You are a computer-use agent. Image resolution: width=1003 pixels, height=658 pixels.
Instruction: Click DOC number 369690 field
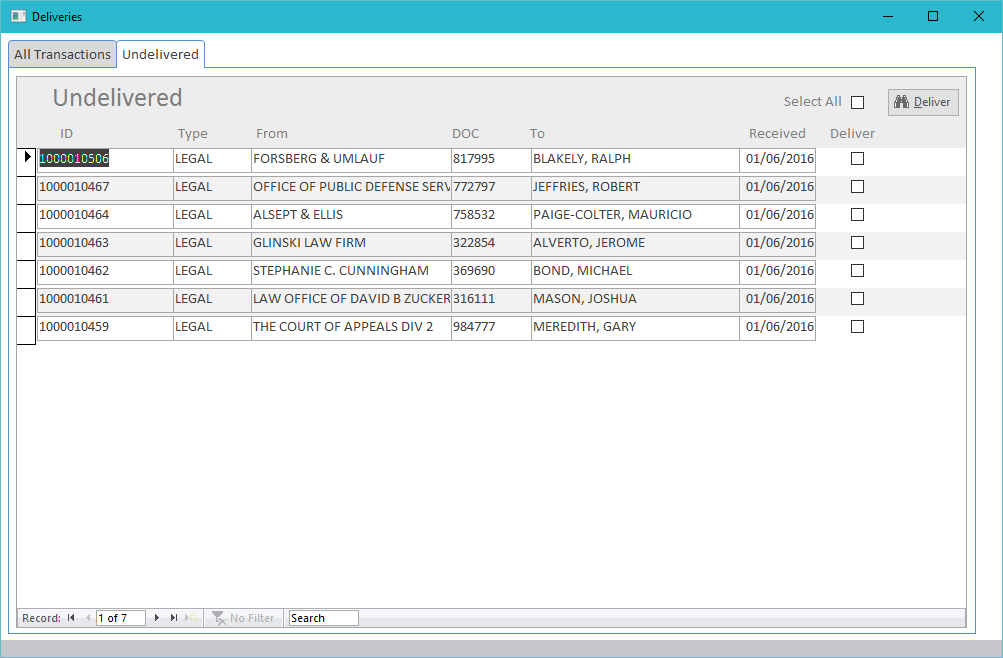pos(490,271)
